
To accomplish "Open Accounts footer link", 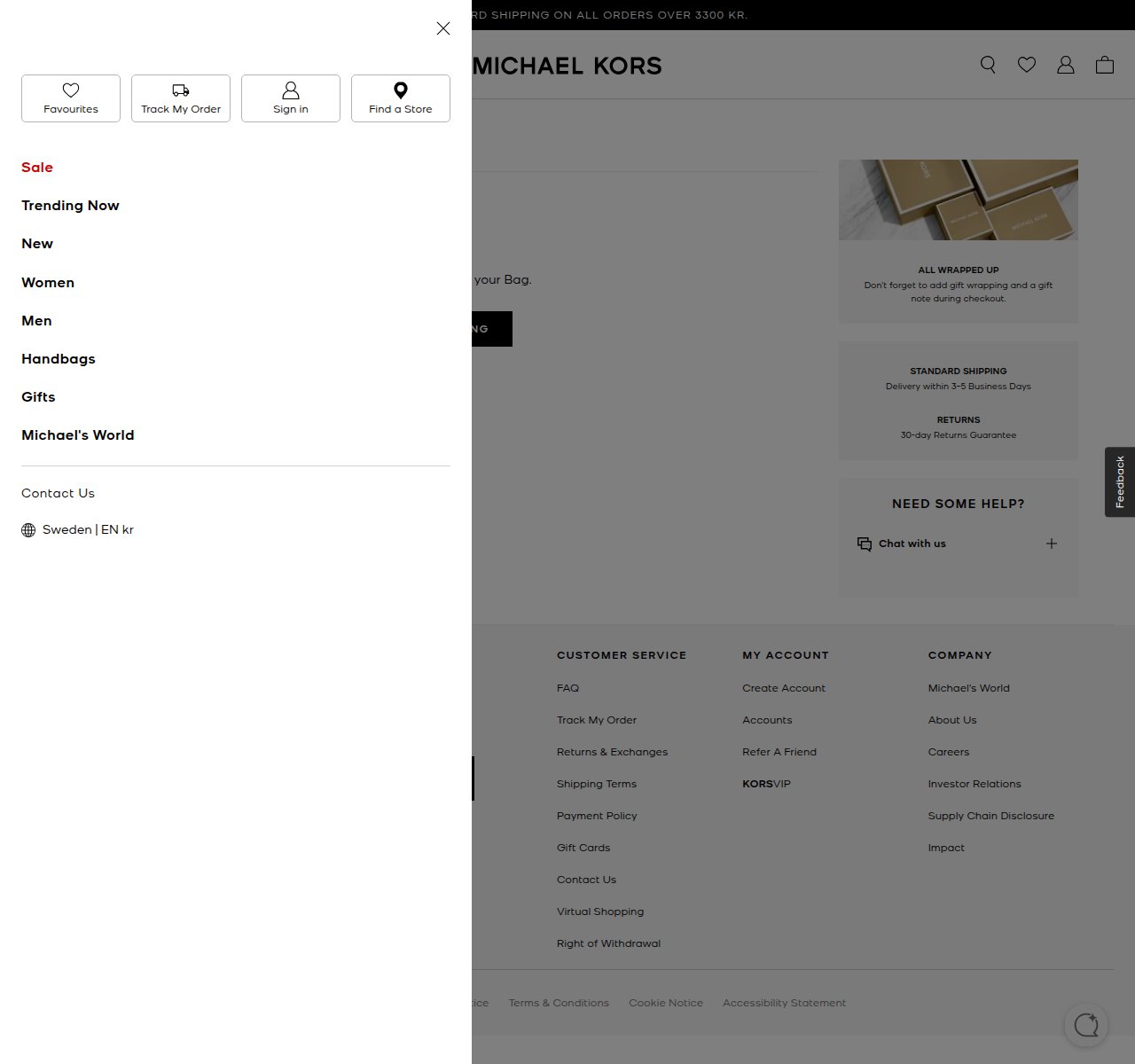I will pyautogui.click(x=767, y=720).
